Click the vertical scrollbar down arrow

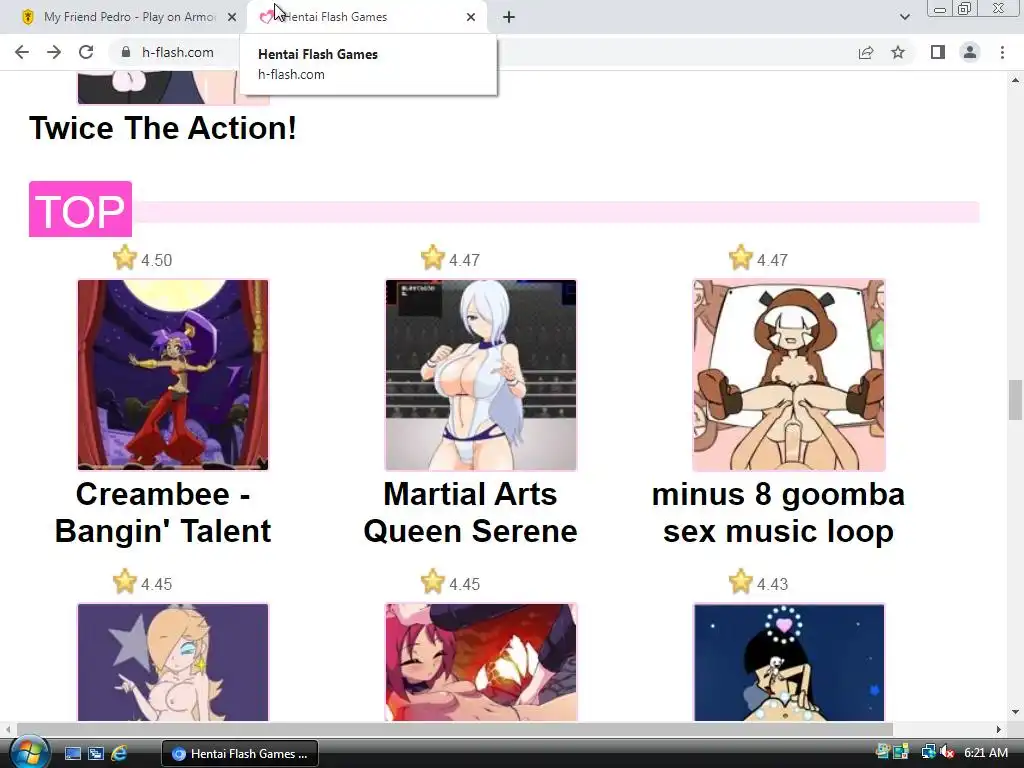[1015, 712]
